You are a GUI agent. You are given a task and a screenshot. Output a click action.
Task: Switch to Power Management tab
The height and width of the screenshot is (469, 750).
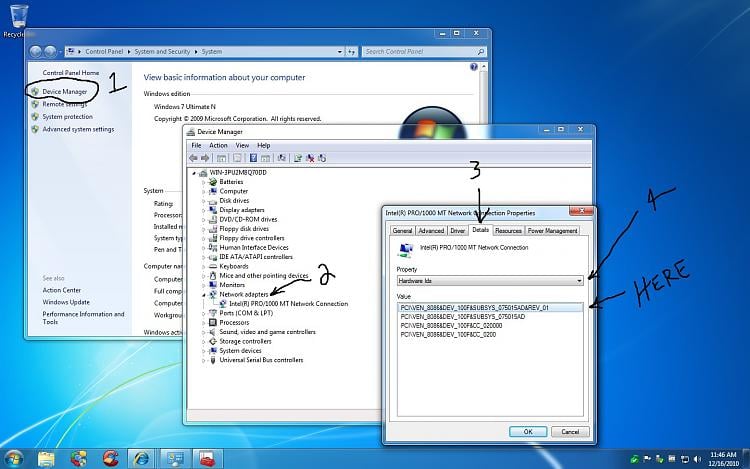[x=552, y=230]
